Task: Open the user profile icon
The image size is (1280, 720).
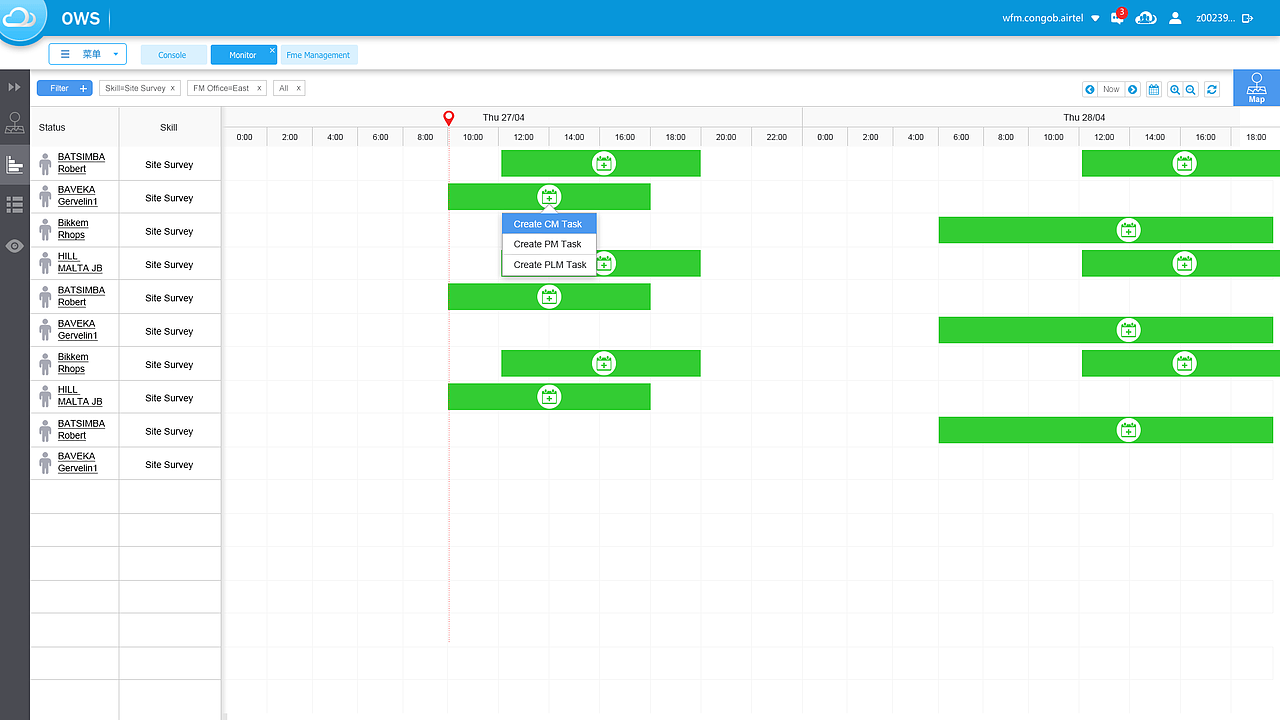Action: tap(1175, 18)
